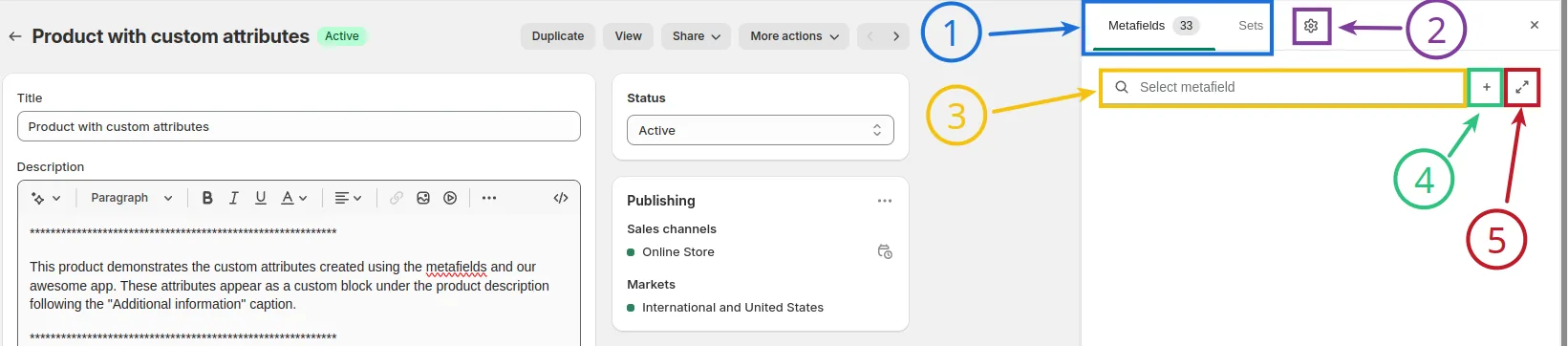The height and width of the screenshot is (346, 1568).
Task: Click International and United States market text
Action: (733, 308)
